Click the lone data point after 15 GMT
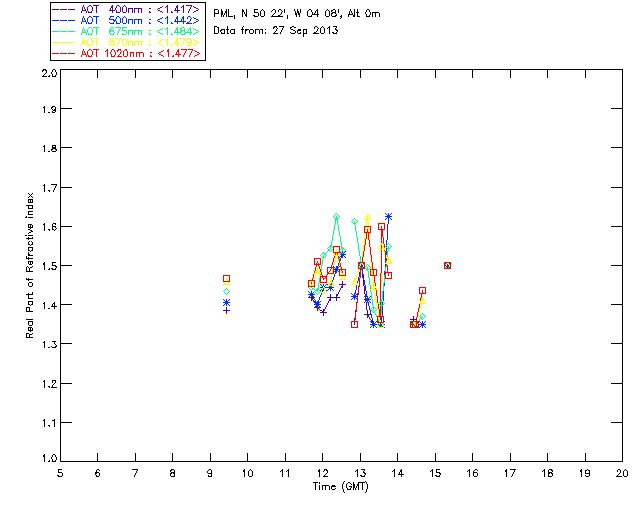Viewport: 640px width, 512px height. [447, 265]
